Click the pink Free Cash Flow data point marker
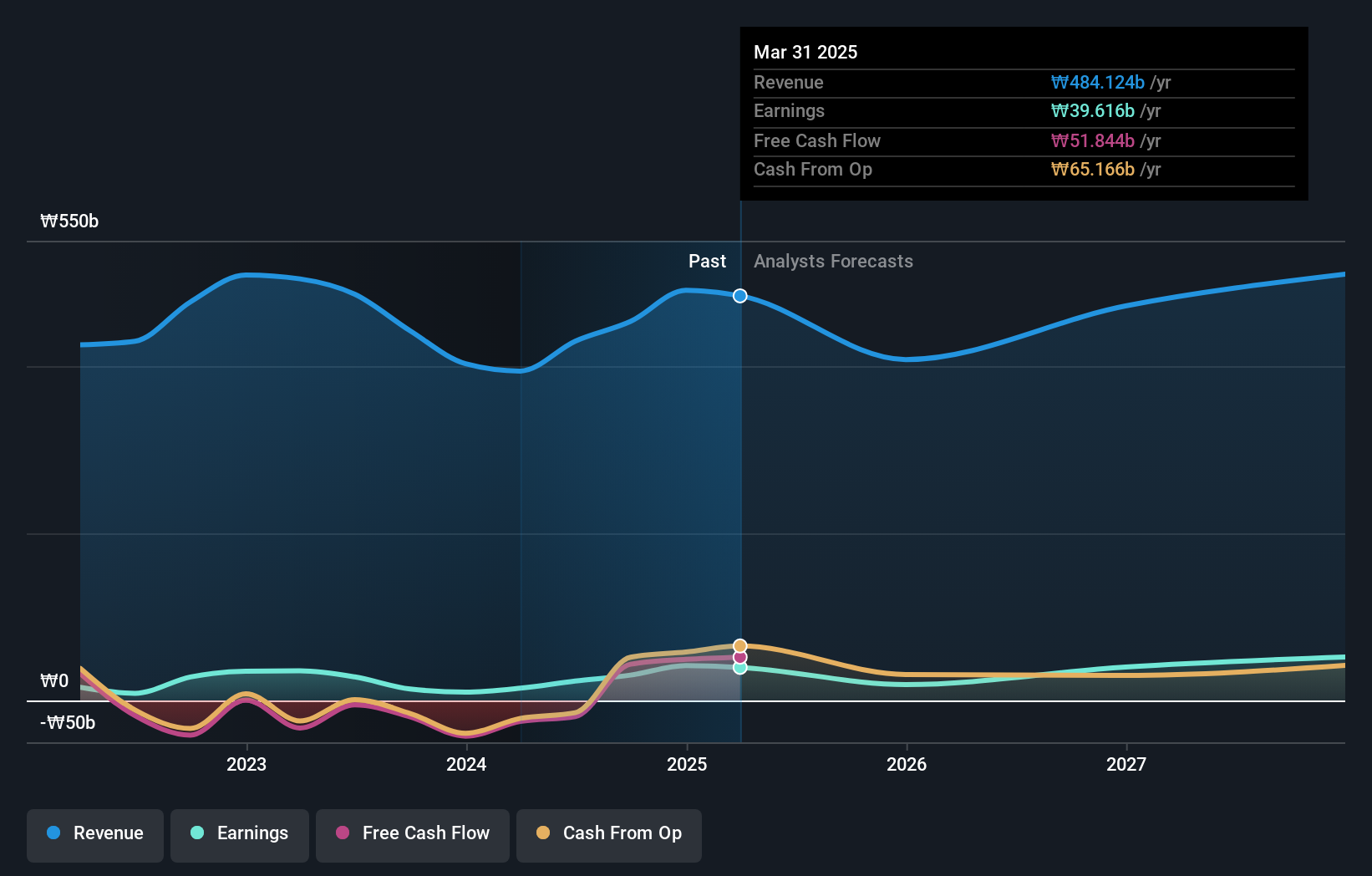 coord(740,657)
